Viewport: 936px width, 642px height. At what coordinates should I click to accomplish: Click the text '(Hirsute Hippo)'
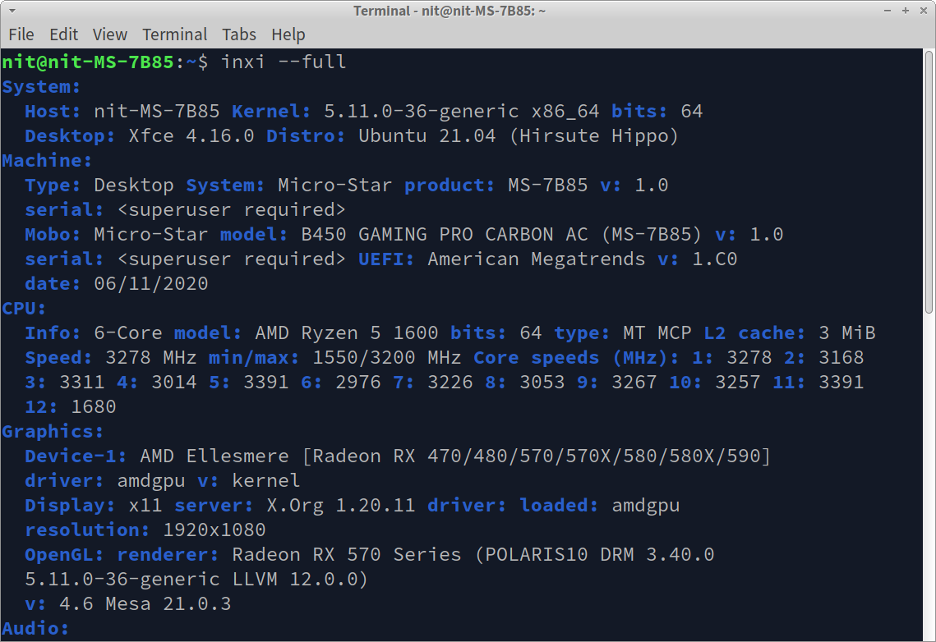(594, 136)
